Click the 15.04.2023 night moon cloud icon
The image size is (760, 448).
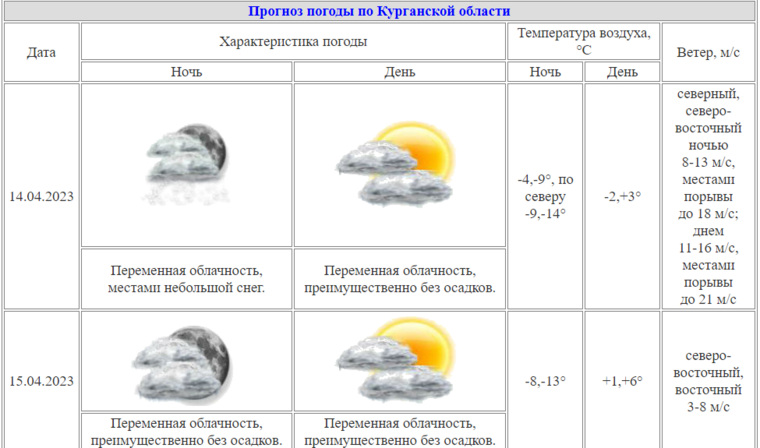pyautogui.click(x=182, y=366)
